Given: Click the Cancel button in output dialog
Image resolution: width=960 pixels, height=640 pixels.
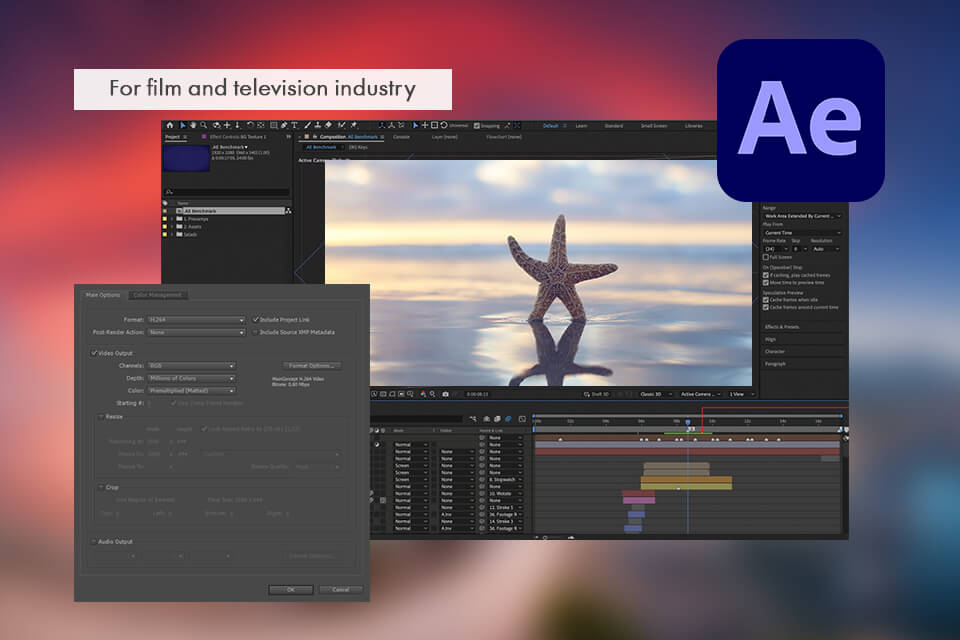Looking at the screenshot, I should coord(341,590).
